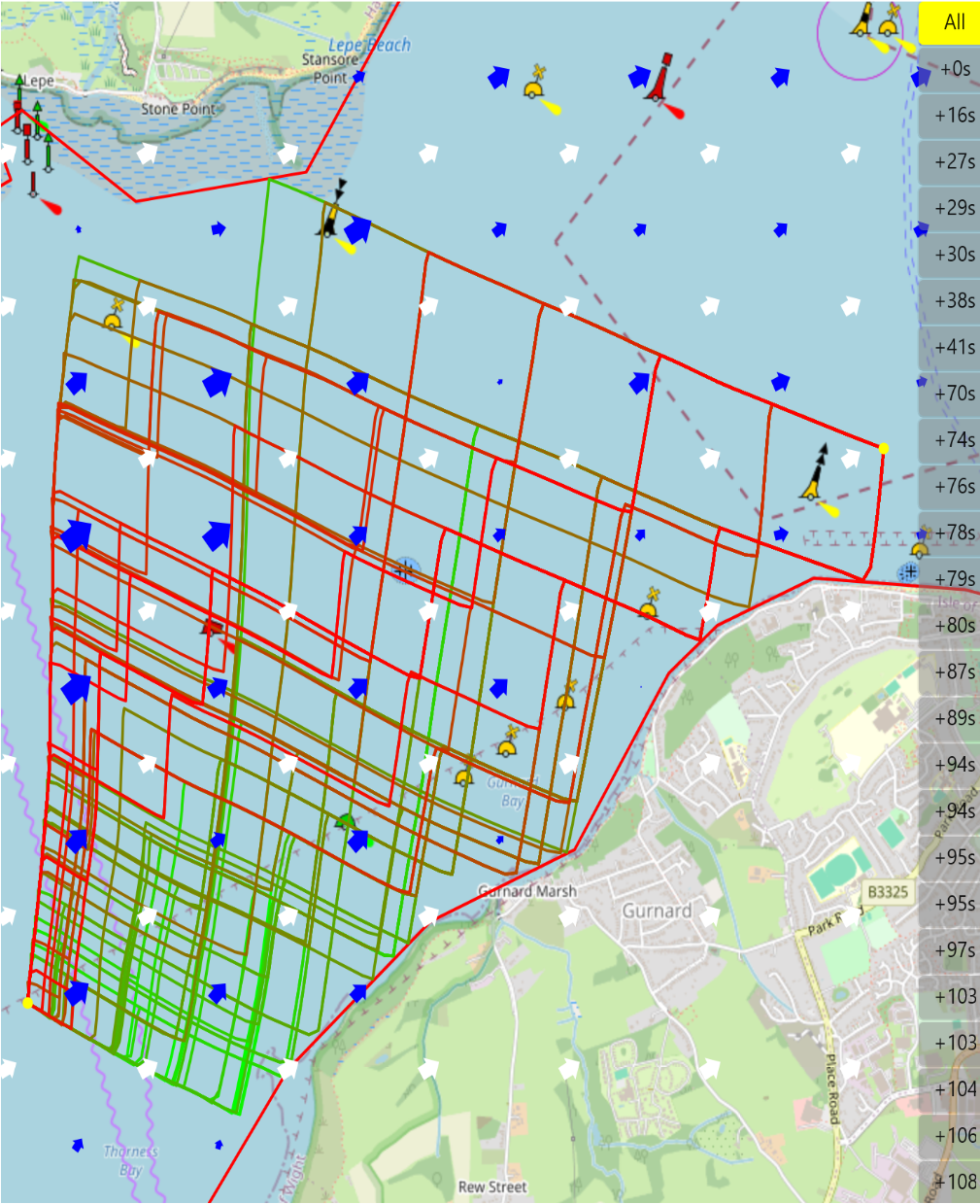Click the B3325 road label

point(888,892)
